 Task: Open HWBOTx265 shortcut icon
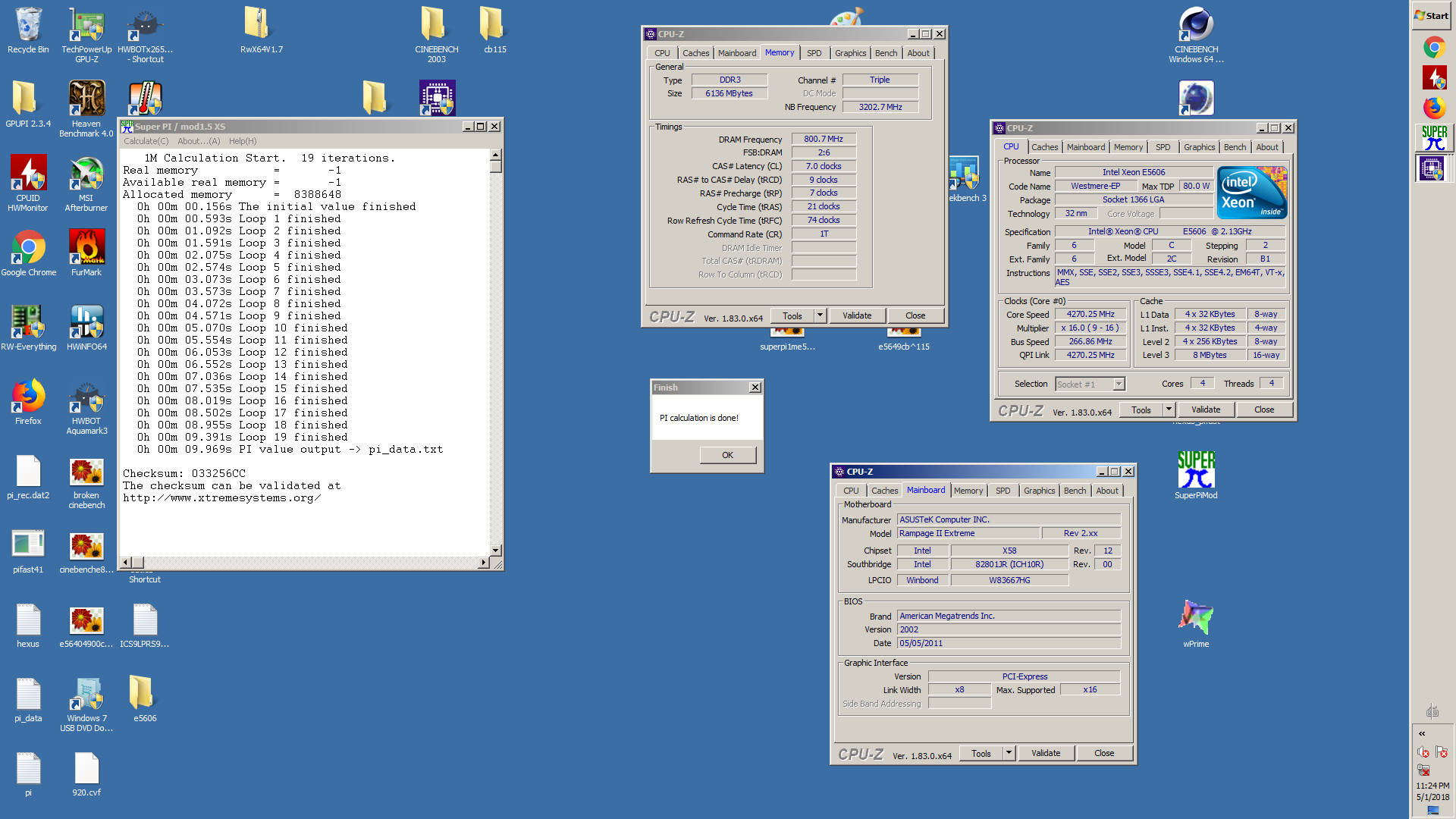[x=145, y=34]
